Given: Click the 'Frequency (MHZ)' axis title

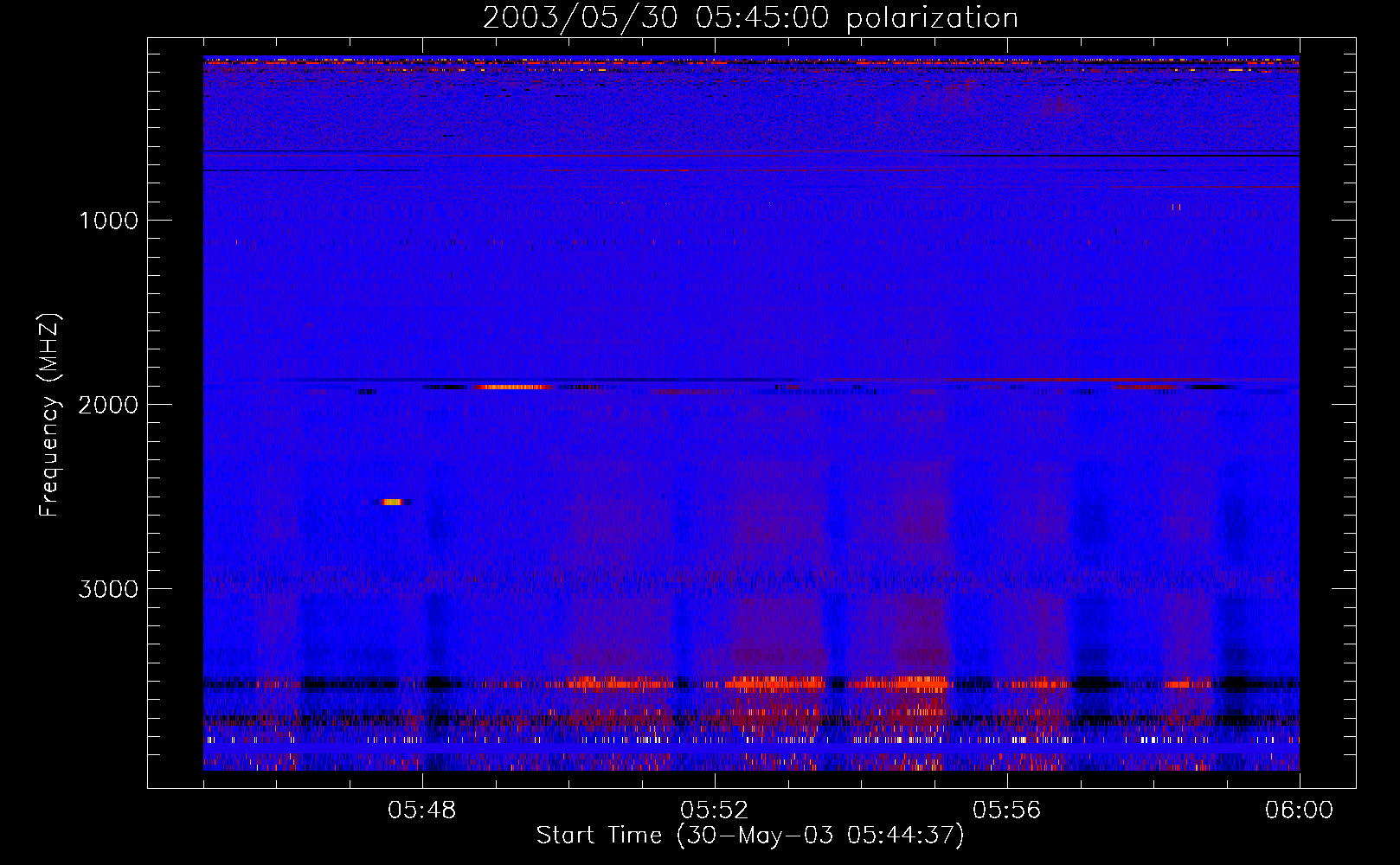Looking at the screenshot, I should pyautogui.click(x=49, y=415).
